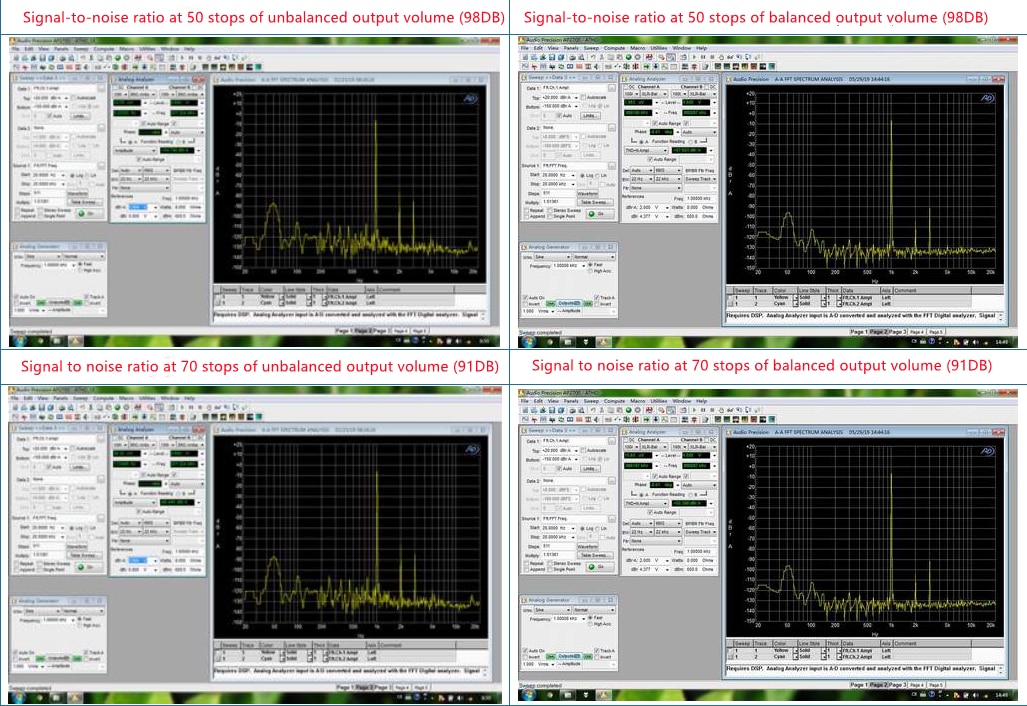Open generator Sine waveform dropdown, balanced 98DB screenshot
This screenshot has height=706, width=1027.
pos(551,257)
